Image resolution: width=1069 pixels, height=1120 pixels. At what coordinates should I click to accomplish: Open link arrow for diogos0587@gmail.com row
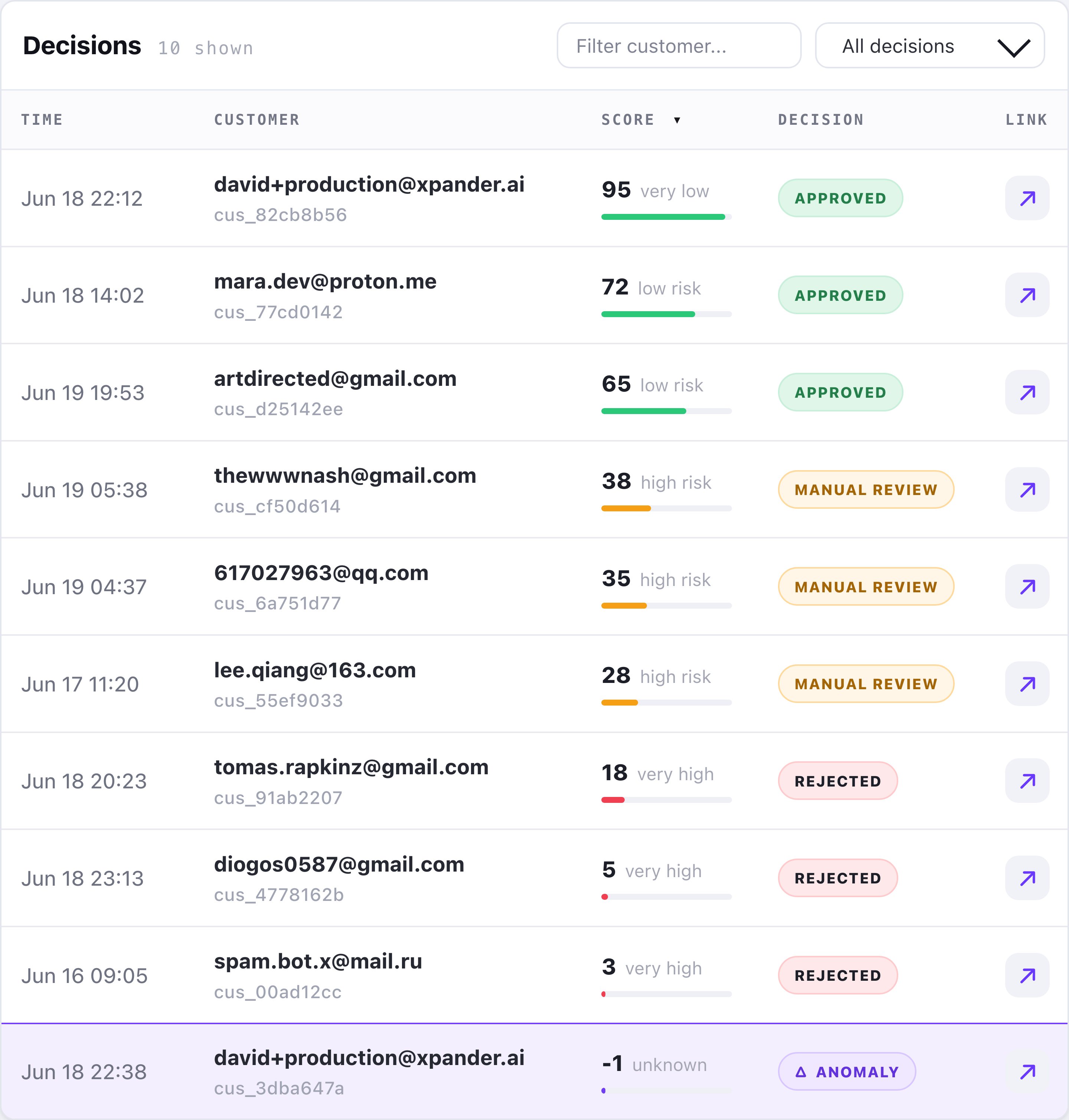pos(1027,878)
